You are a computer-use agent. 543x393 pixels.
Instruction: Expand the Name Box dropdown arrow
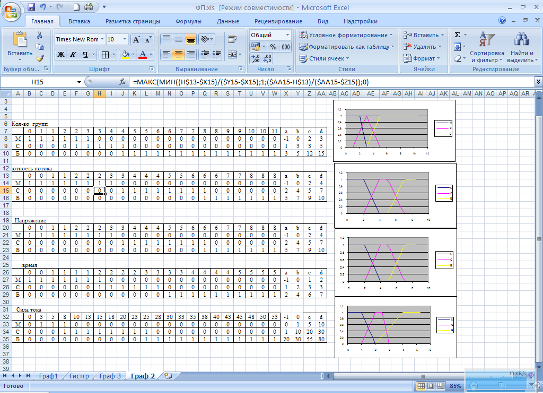[79, 82]
